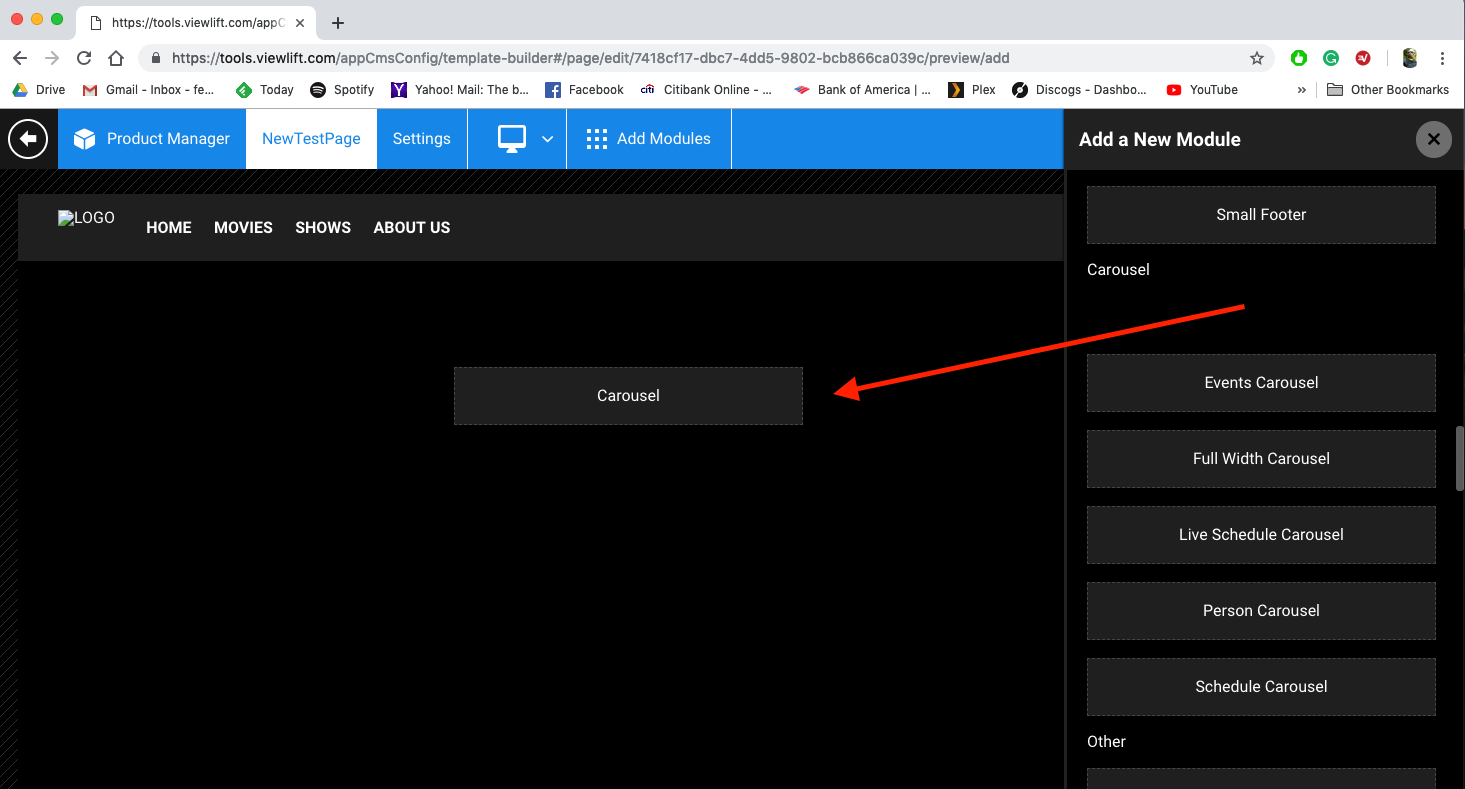The width and height of the screenshot is (1465, 789).
Task: Open Product Manager cube icon
Action: [x=85, y=139]
